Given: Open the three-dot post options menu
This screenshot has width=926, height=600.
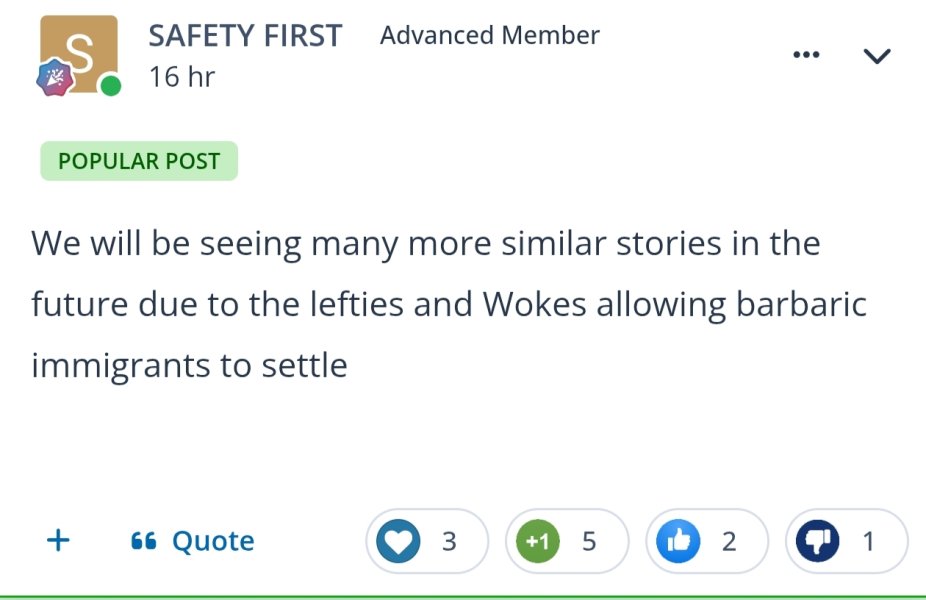Looking at the screenshot, I should tap(806, 55).
